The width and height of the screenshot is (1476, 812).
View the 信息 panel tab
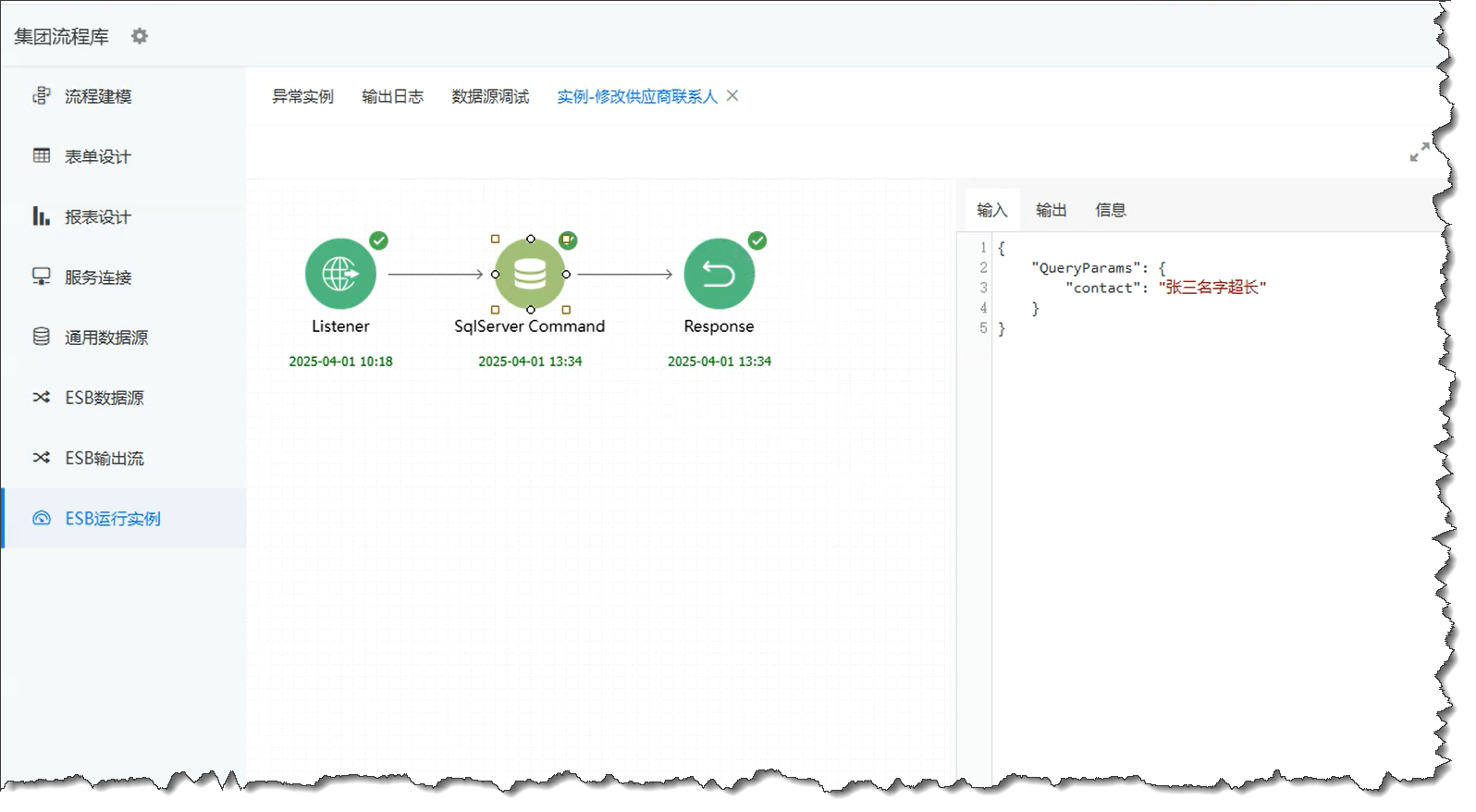tap(1110, 210)
